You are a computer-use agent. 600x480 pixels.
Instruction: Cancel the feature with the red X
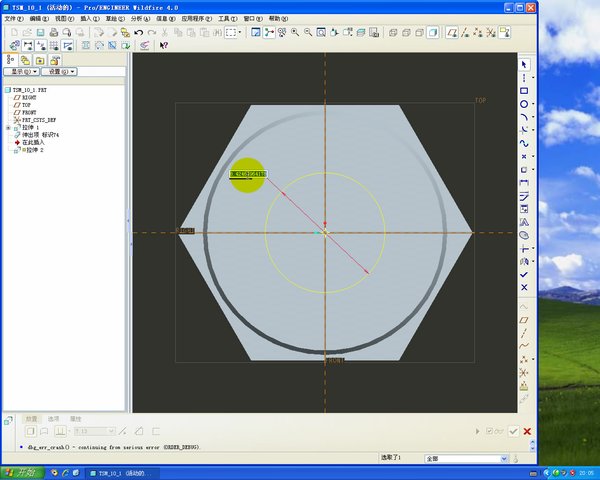click(x=527, y=431)
